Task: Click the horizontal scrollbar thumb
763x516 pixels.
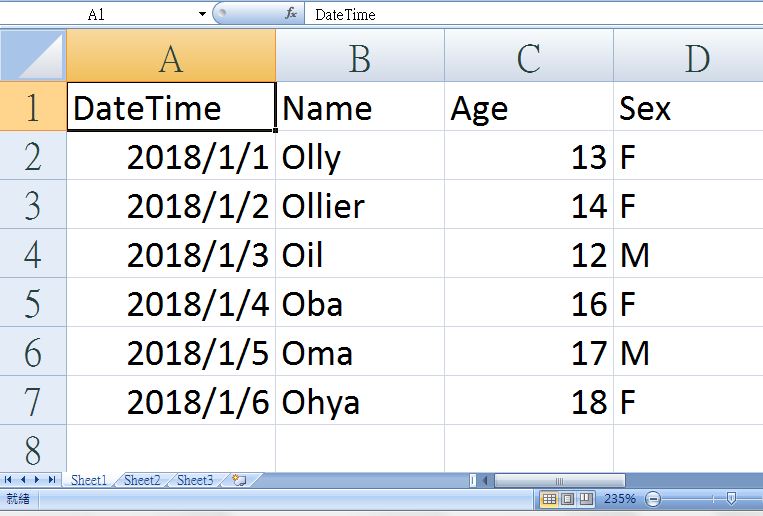Action: click(x=560, y=480)
